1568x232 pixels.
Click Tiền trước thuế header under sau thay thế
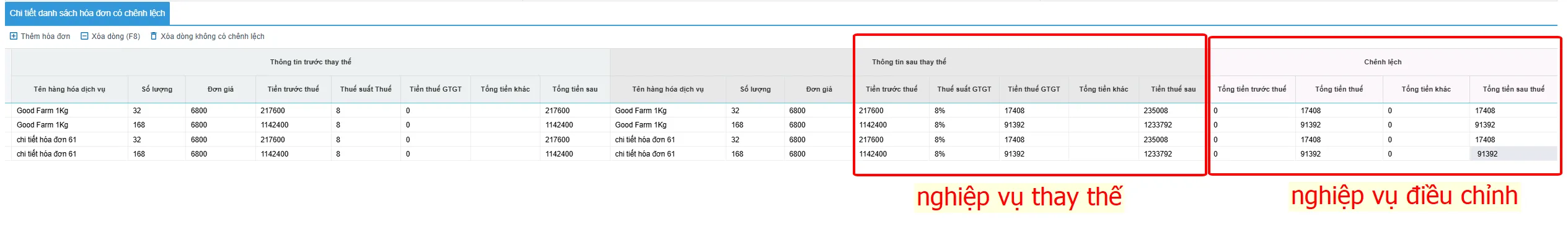coord(892,89)
